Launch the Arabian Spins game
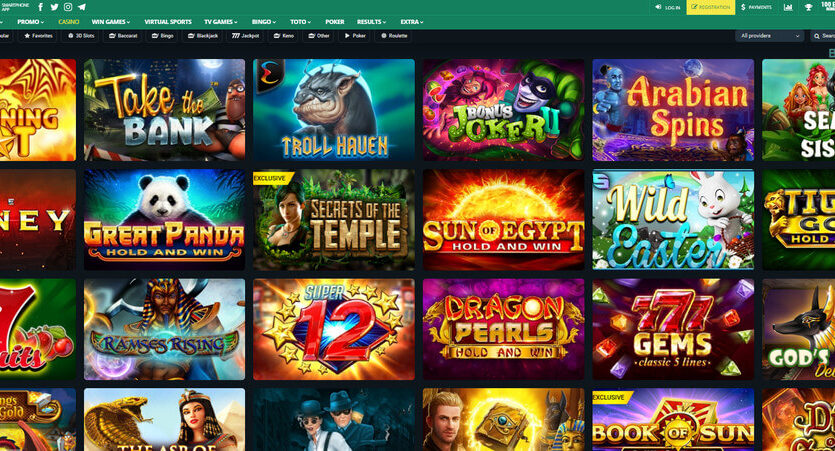835x451 pixels. (673, 110)
